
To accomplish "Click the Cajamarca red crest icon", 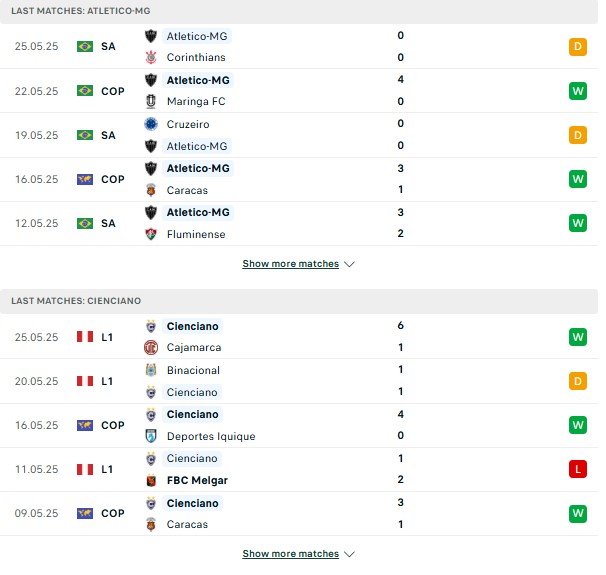I will coord(151,347).
